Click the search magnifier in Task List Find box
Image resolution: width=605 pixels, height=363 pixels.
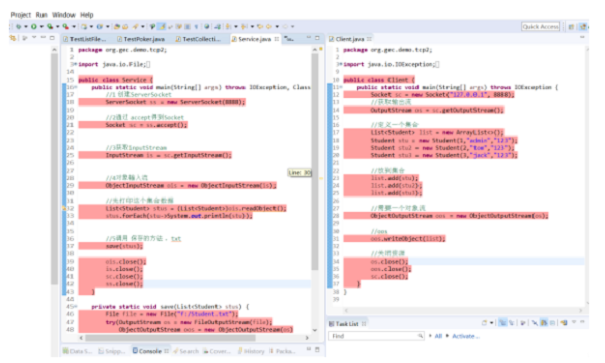click(x=420, y=336)
